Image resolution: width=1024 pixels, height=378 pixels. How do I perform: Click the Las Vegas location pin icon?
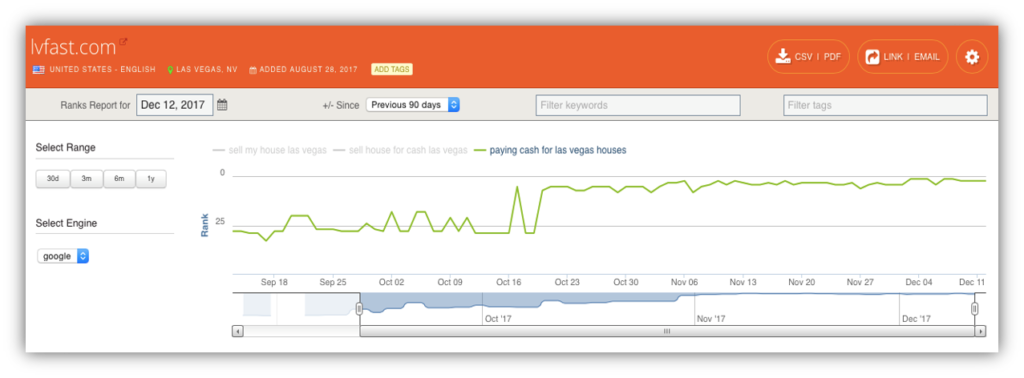click(x=170, y=70)
